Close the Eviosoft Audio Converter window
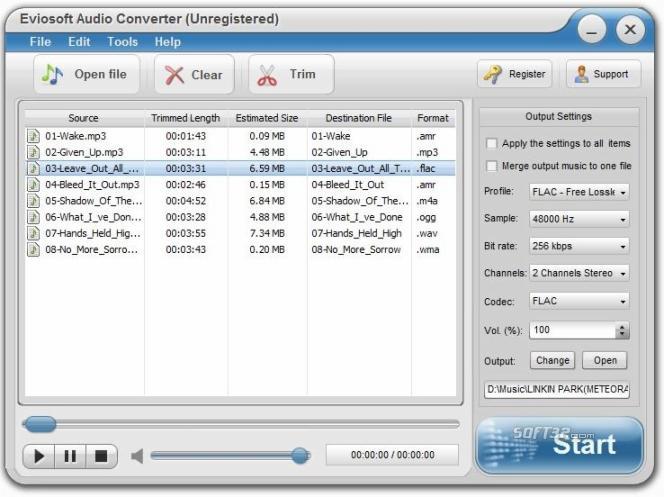The image size is (664, 497). 630,29
